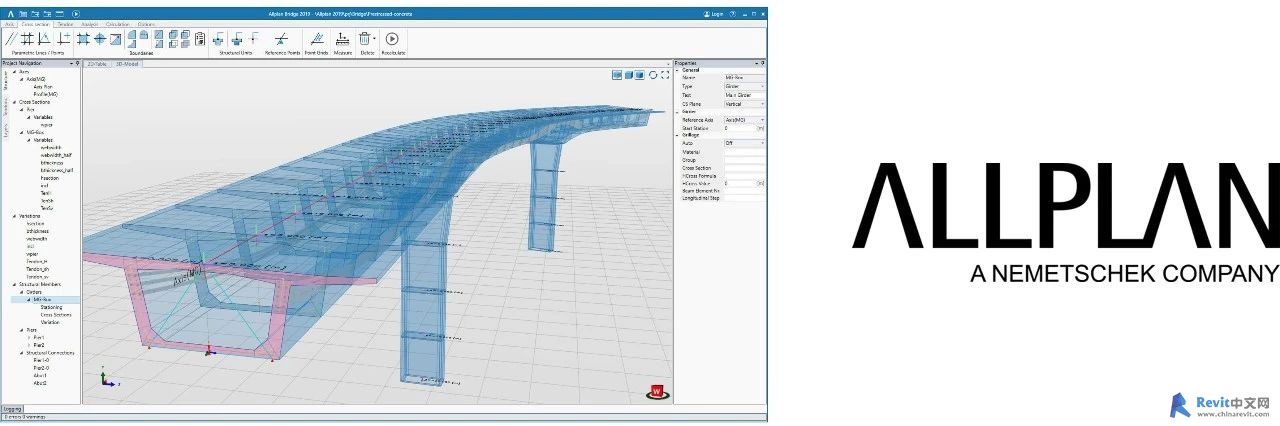1280x426 pixels.
Task: Select the Variations node in the tree
Action: pos(30,216)
